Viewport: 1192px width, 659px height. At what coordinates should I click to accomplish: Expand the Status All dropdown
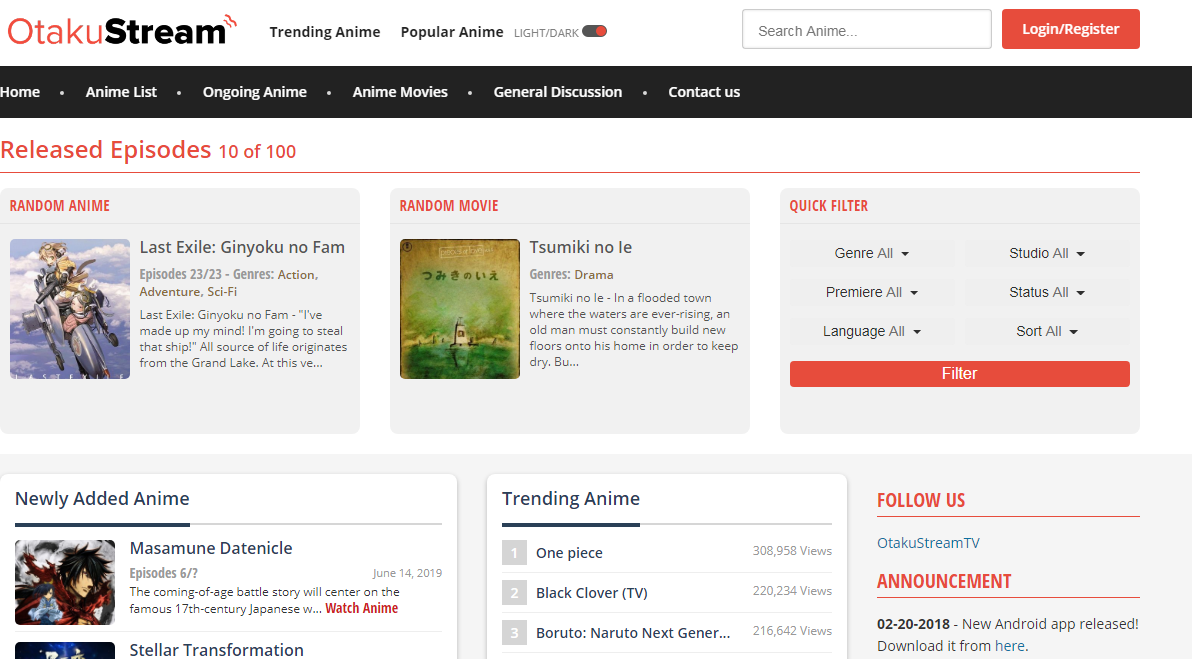coord(1047,292)
